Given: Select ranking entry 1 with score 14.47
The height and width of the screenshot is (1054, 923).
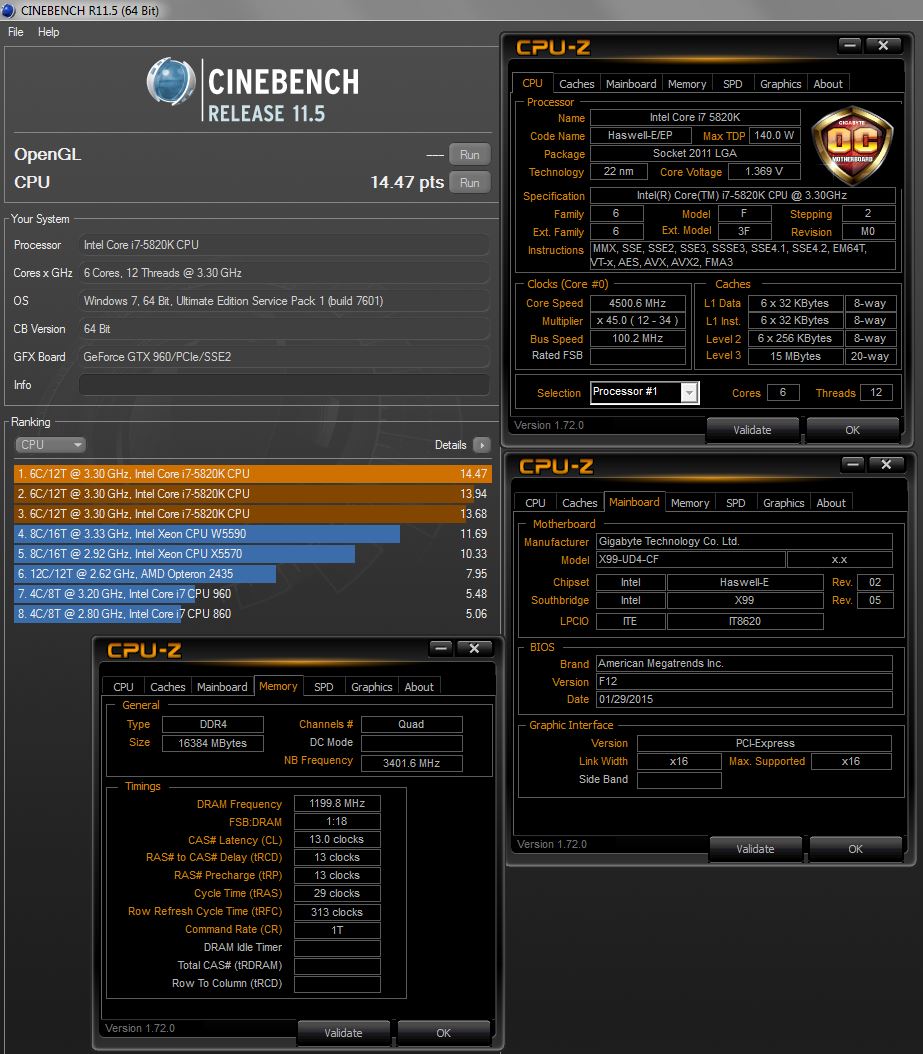Looking at the screenshot, I should click(253, 474).
